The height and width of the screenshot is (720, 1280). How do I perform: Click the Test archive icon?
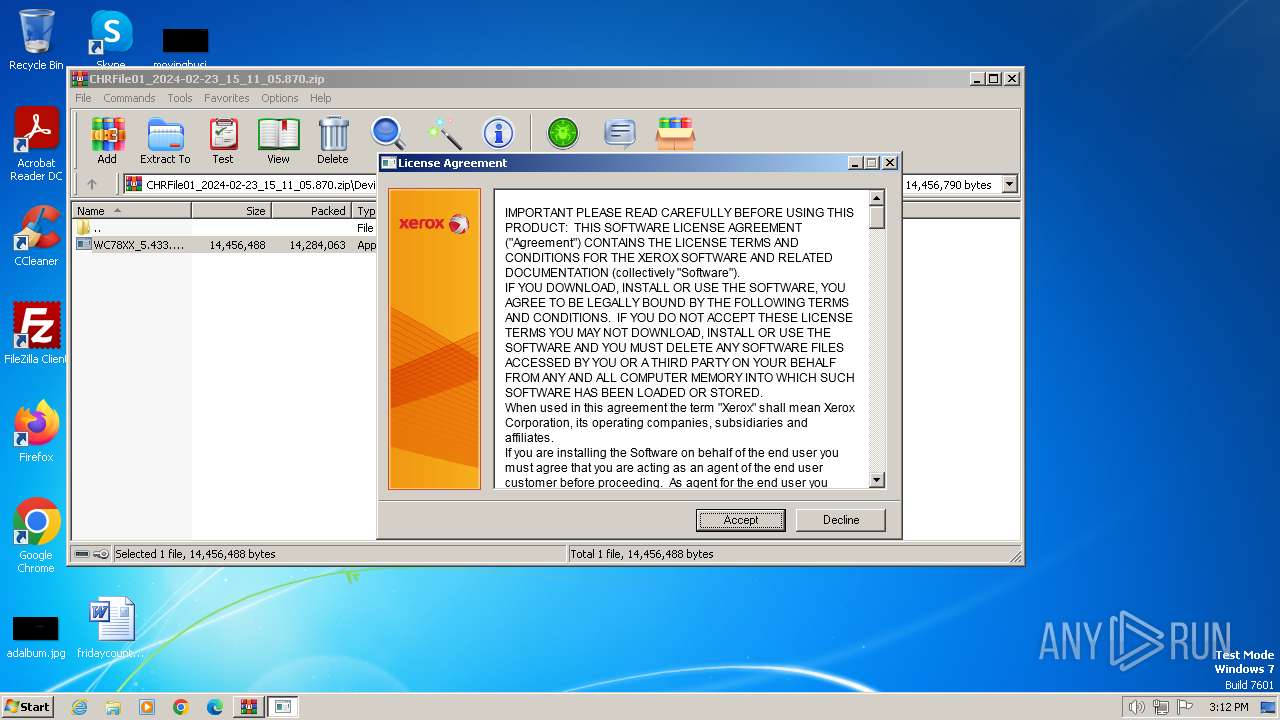click(223, 140)
